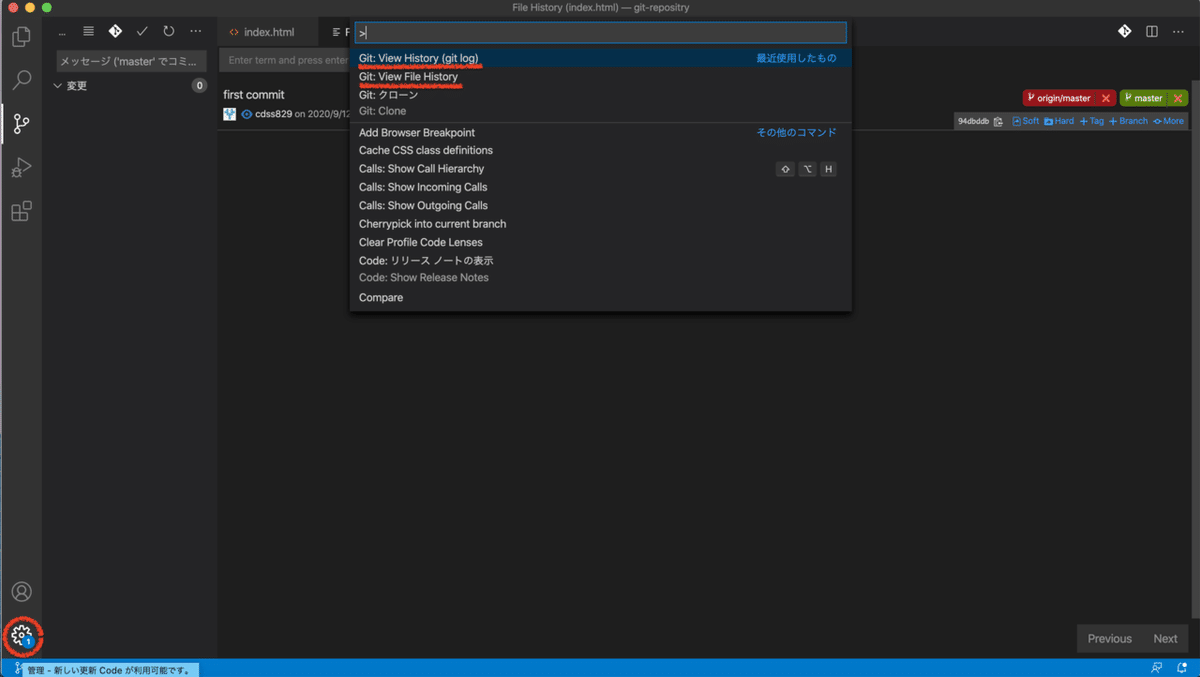The width and height of the screenshot is (1200, 677).
Task: Click author avatar next to cdss829
Action: click(230, 114)
